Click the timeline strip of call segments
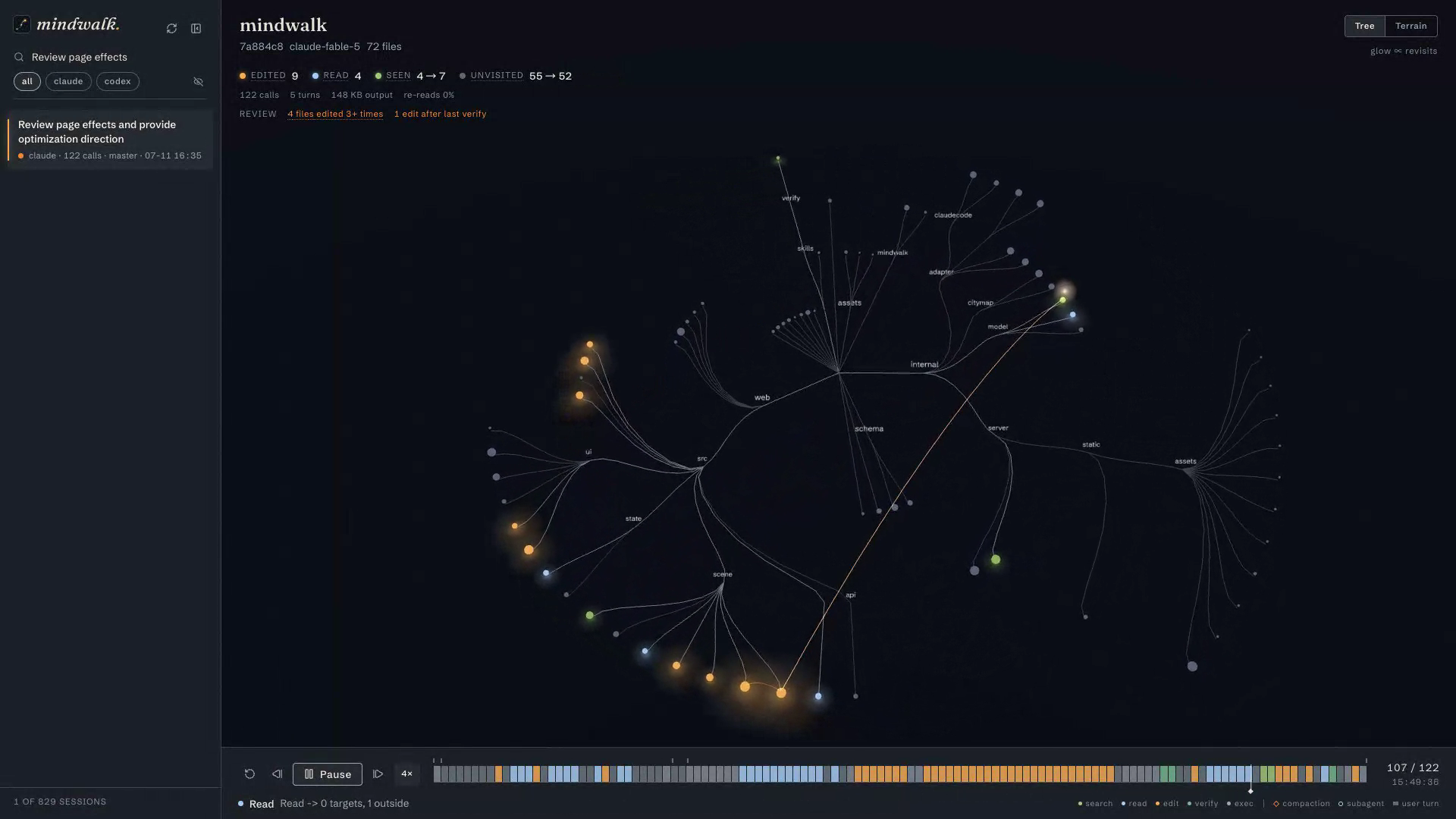Viewport: 1456px width, 819px height. pyautogui.click(x=899, y=773)
